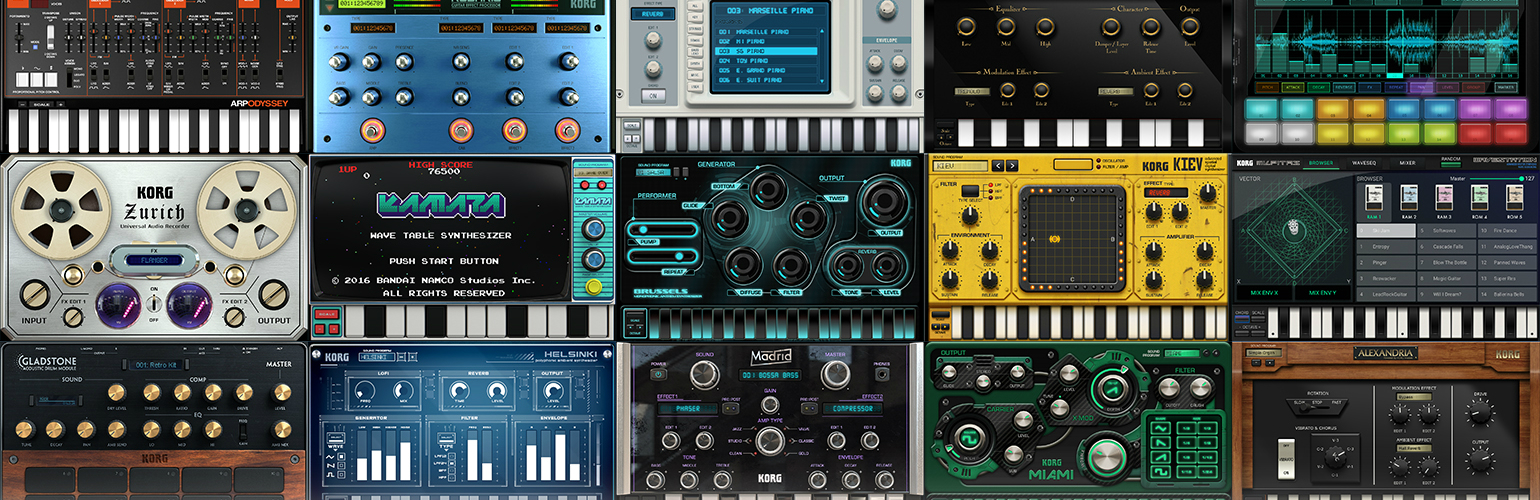Choose Toy Piano from the preset list
1540x500 pixels.
click(767, 59)
